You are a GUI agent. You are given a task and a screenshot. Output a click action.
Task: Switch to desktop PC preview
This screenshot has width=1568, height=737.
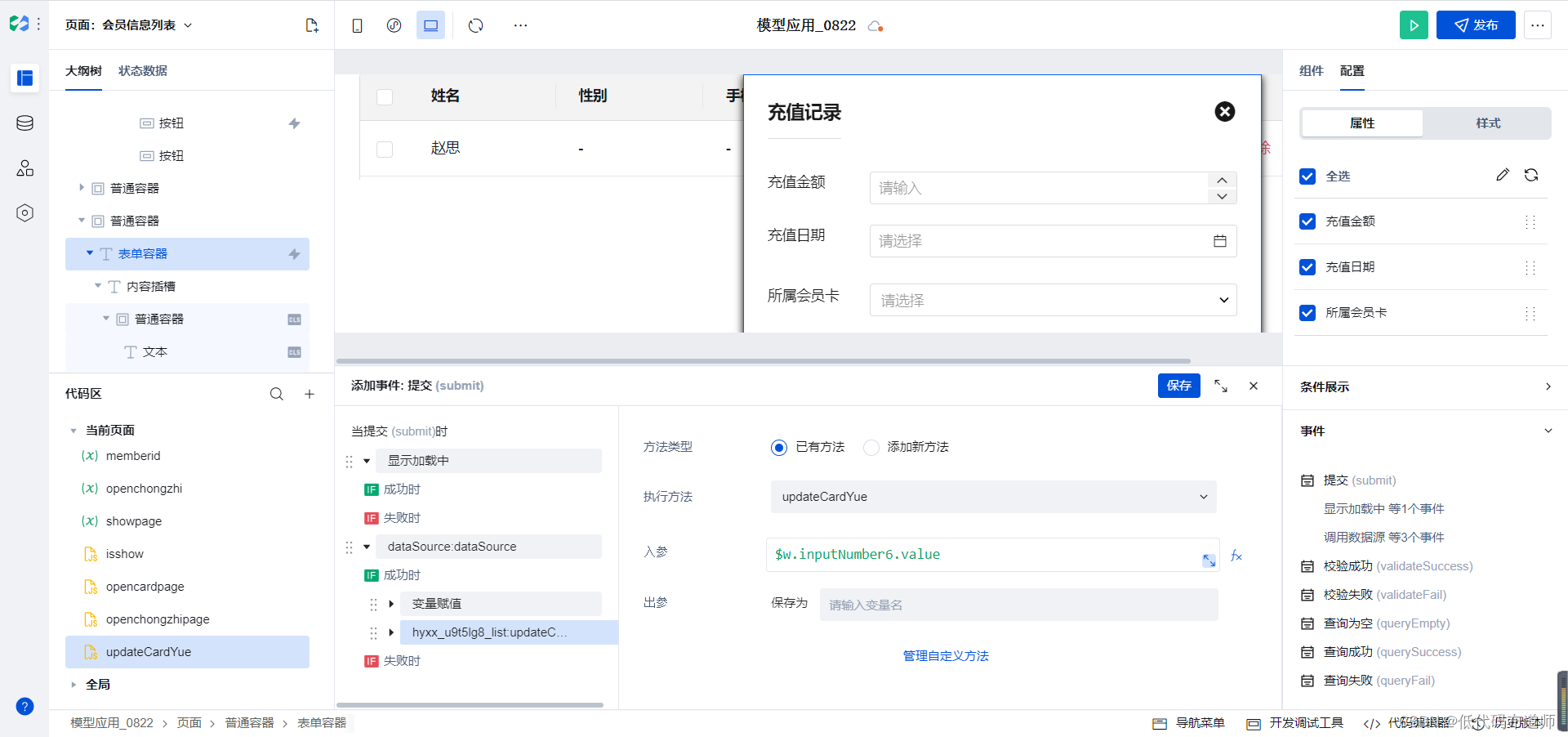point(430,26)
